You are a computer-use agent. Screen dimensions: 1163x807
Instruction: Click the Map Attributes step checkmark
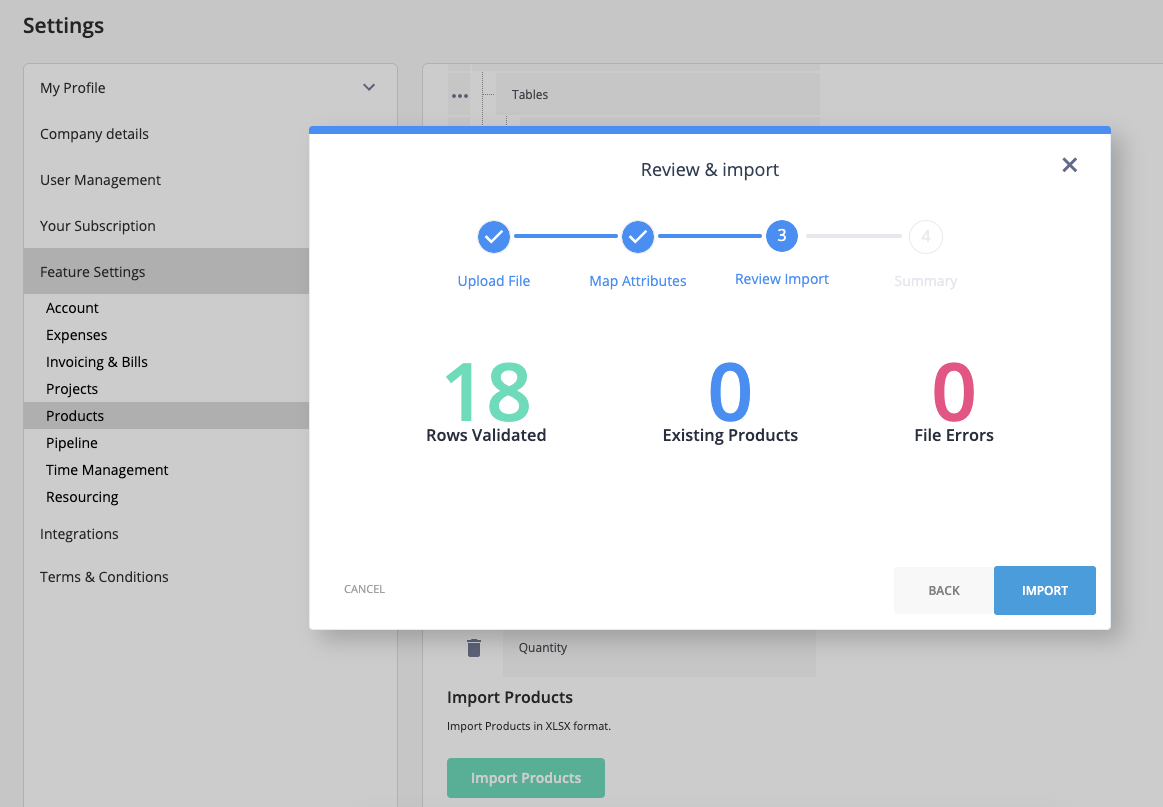point(637,237)
